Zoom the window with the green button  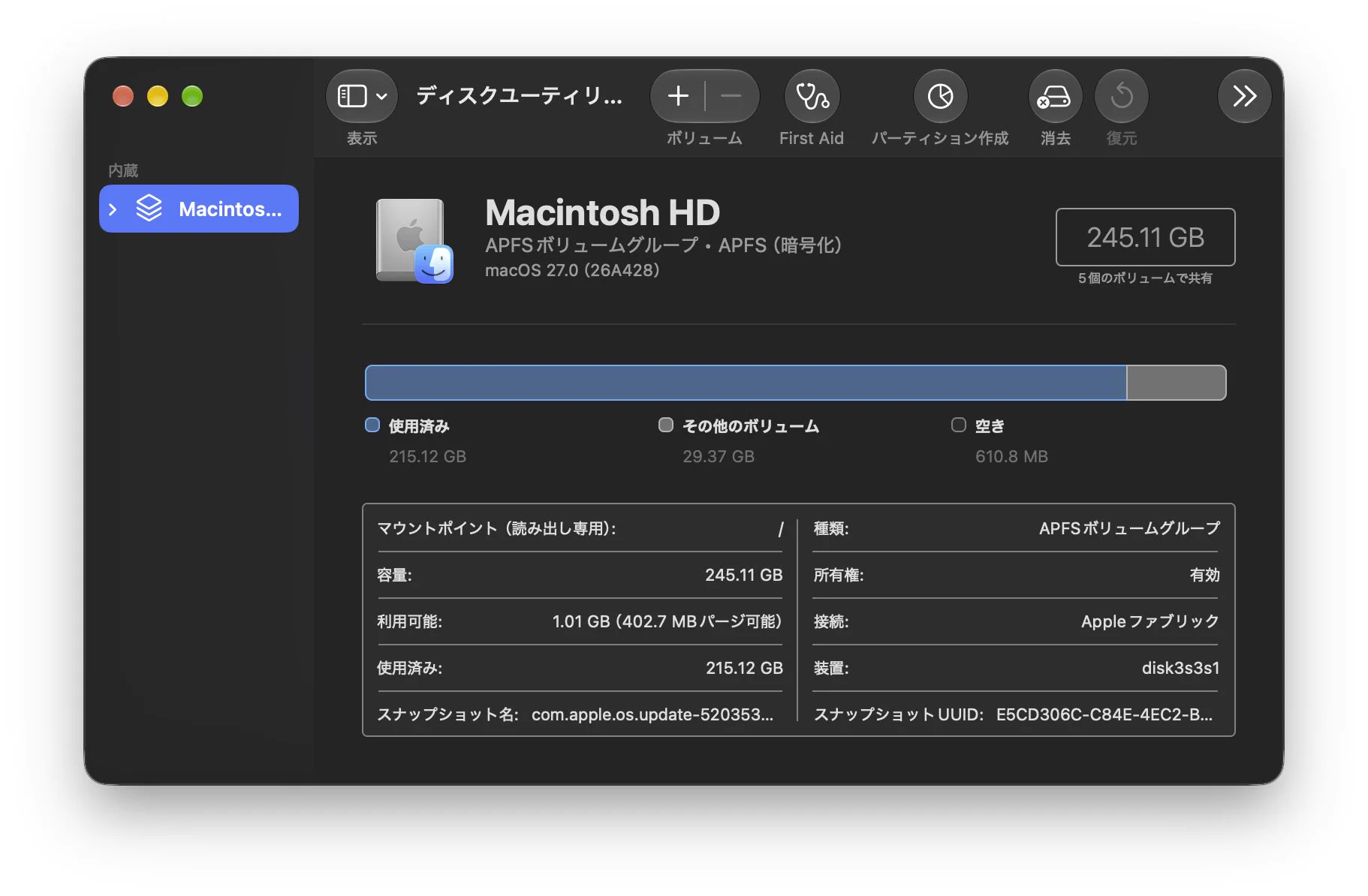(x=192, y=96)
